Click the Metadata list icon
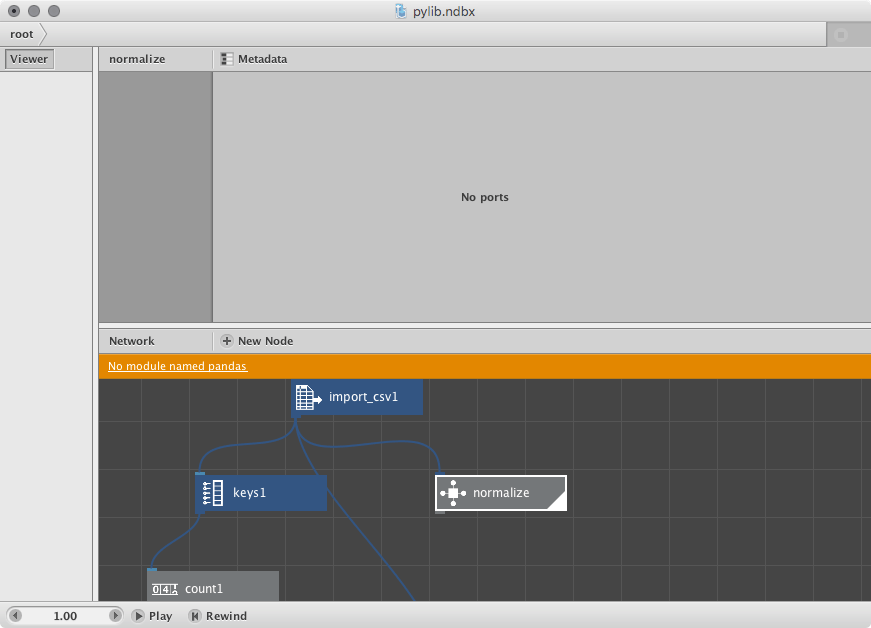Screen dimensions: 871x628 pyautogui.click(x=227, y=59)
